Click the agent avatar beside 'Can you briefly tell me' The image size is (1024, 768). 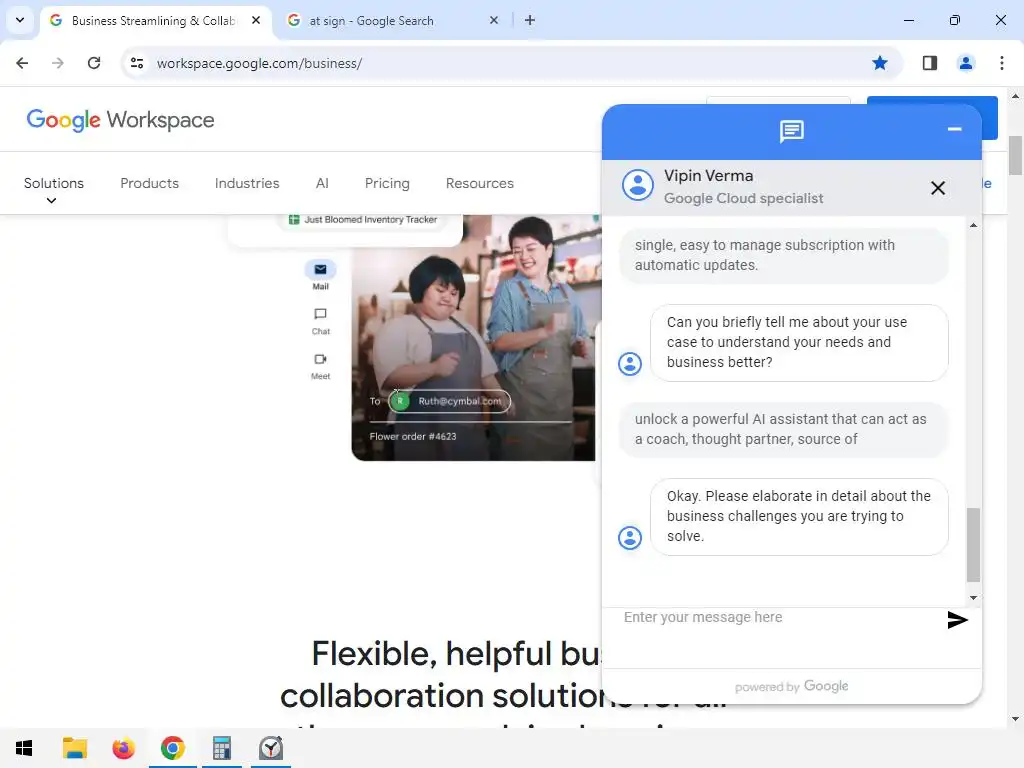click(x=630, y=364)
